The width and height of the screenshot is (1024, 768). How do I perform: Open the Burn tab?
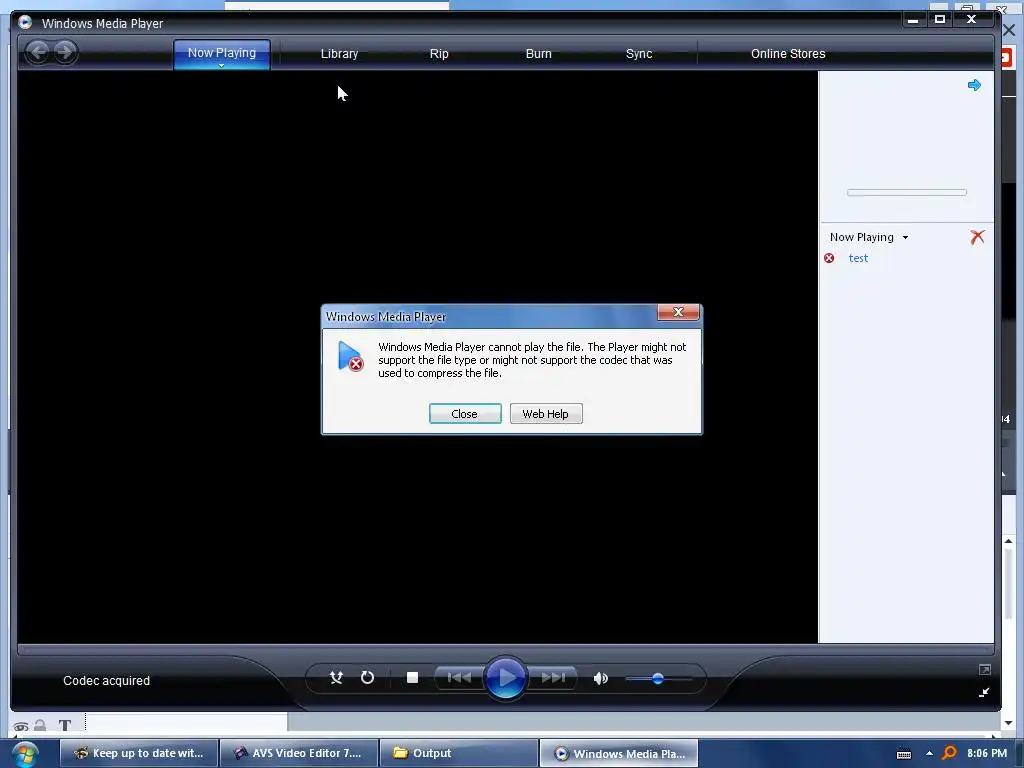click(539, 54)
